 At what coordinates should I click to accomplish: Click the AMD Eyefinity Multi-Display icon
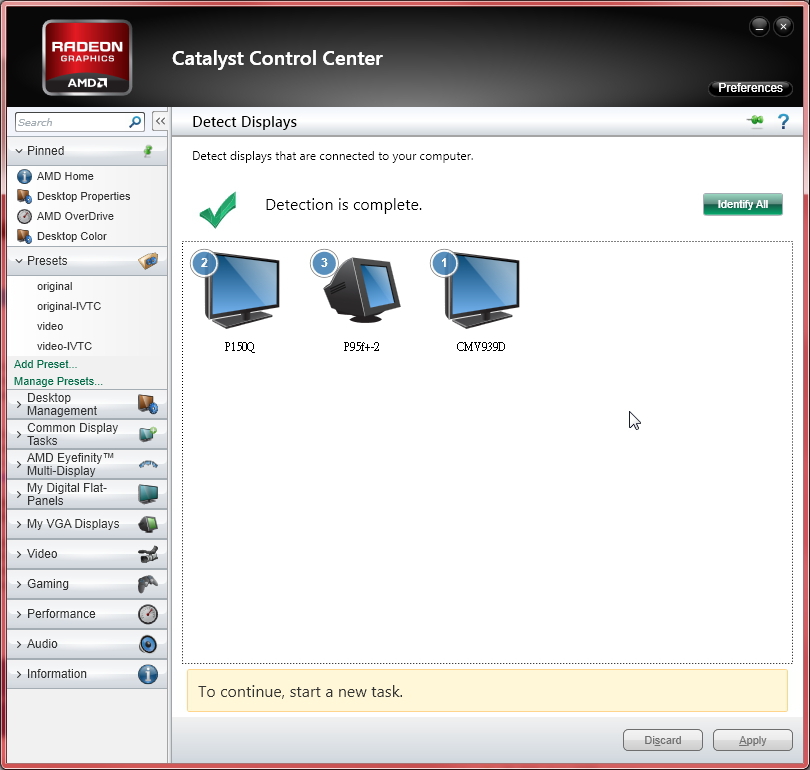tap(148, 464)
